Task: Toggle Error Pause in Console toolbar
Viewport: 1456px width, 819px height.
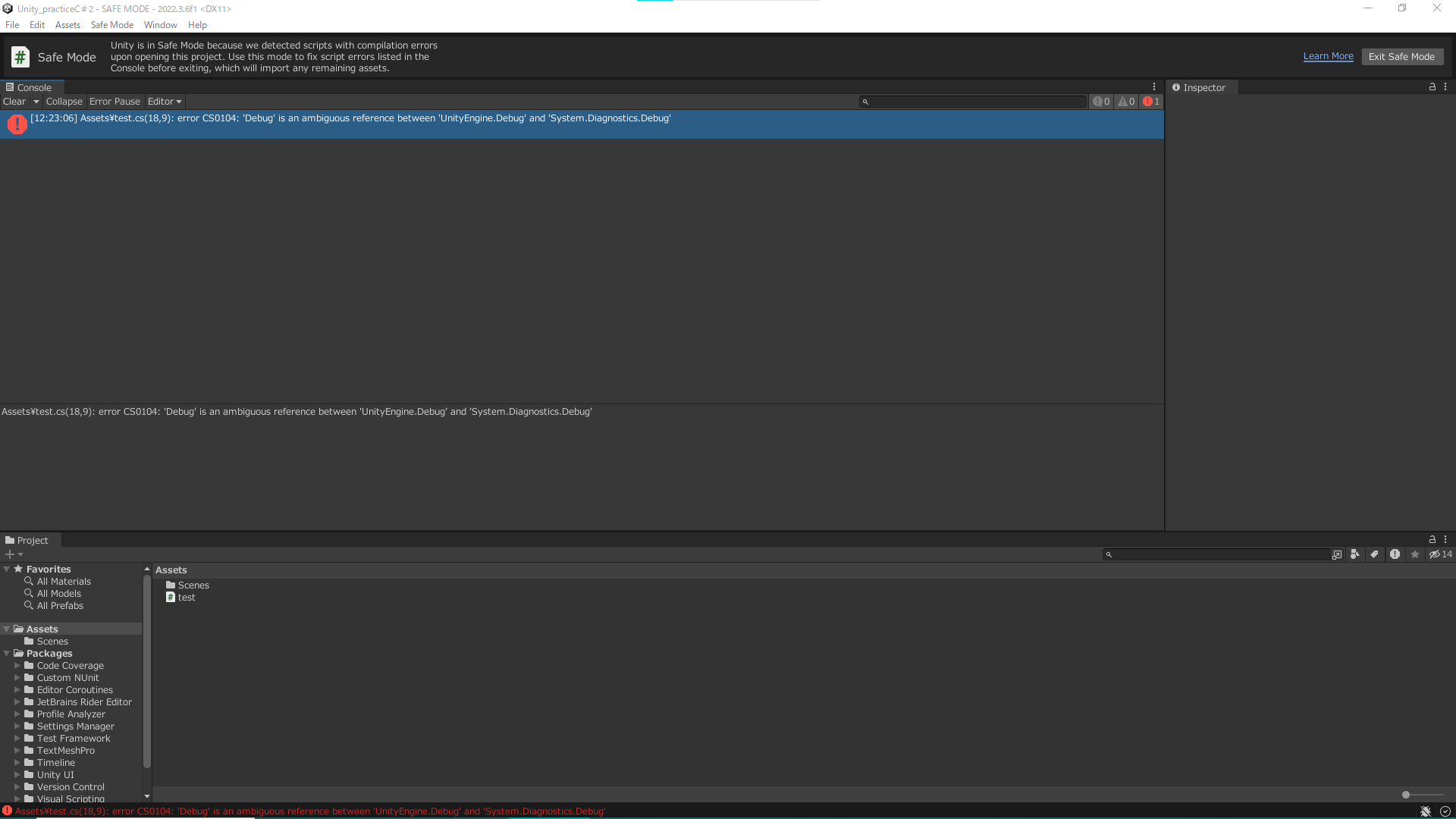Action: tap(115, 101)
